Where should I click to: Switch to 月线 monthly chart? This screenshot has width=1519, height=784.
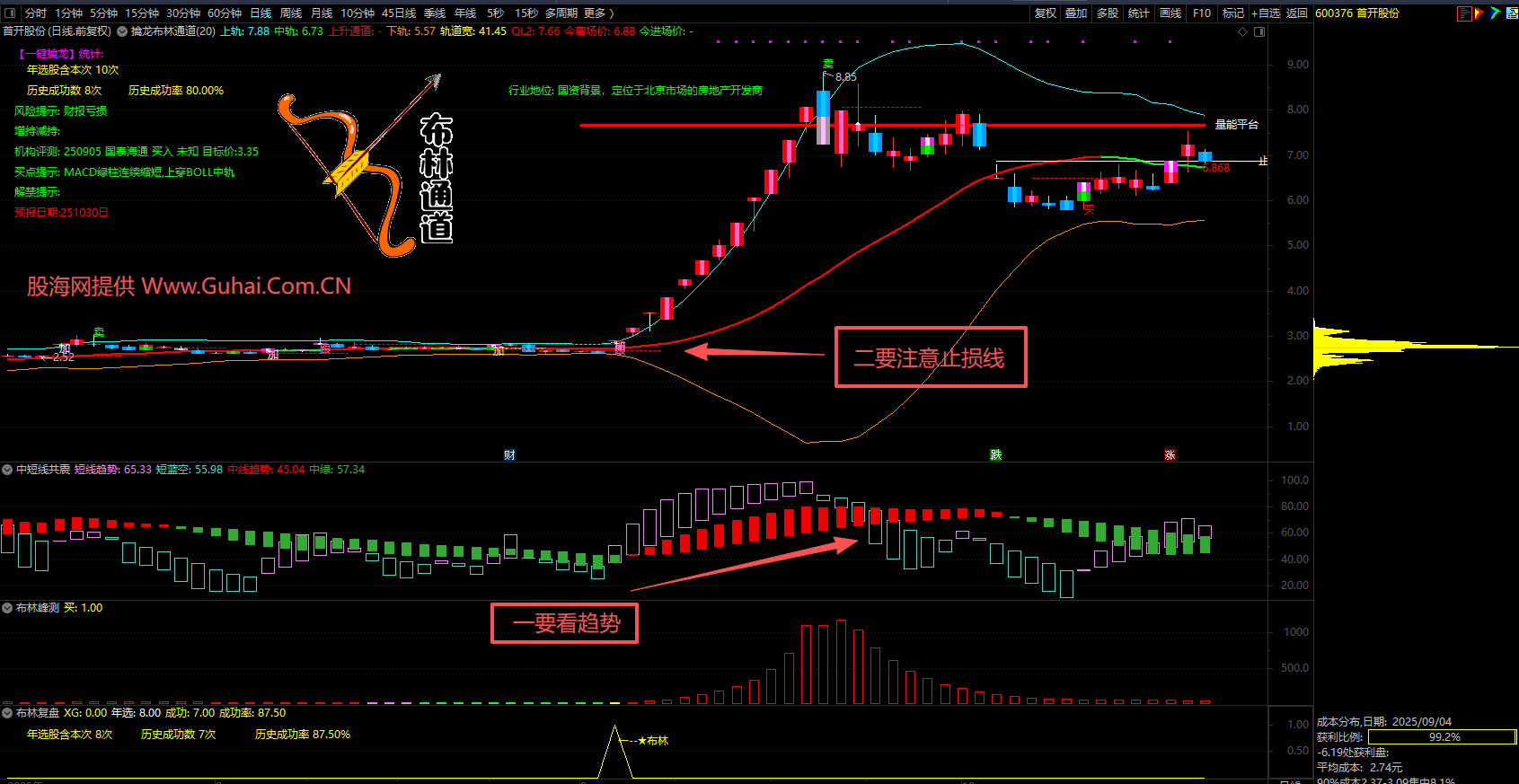click(x=322, y=13)
